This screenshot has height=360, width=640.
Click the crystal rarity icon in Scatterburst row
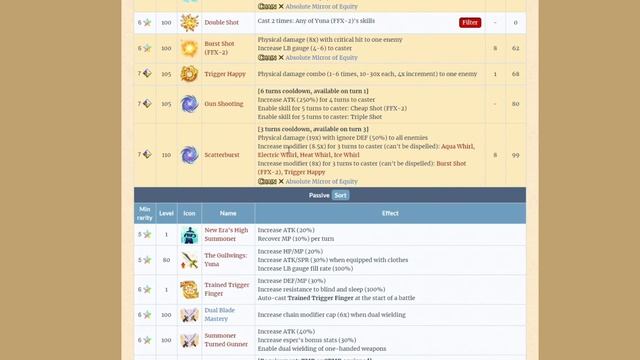click(147, 154)
